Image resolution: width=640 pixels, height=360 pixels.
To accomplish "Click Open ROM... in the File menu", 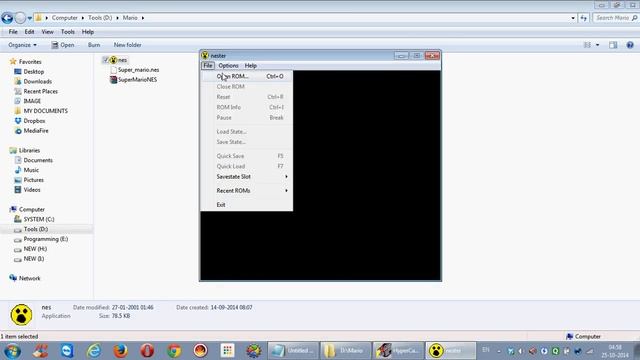I will click(x=247, y=76).
